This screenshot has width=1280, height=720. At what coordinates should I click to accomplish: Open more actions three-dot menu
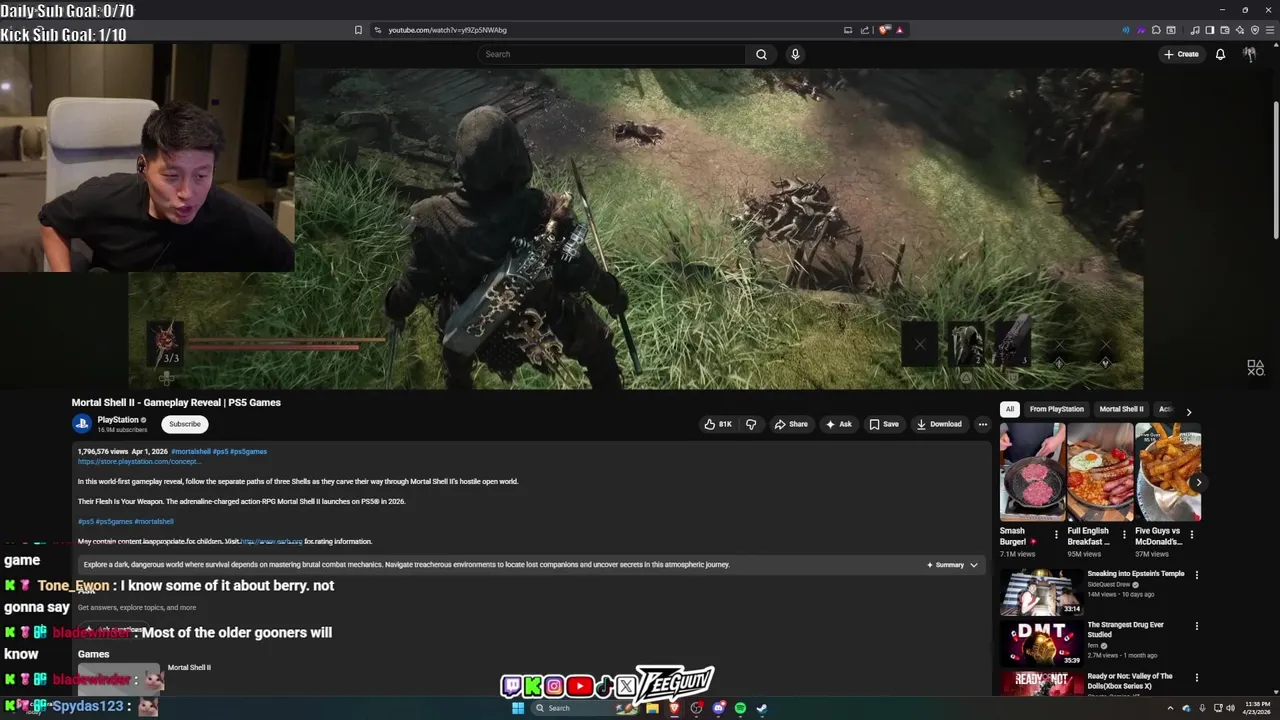[982, 424]
